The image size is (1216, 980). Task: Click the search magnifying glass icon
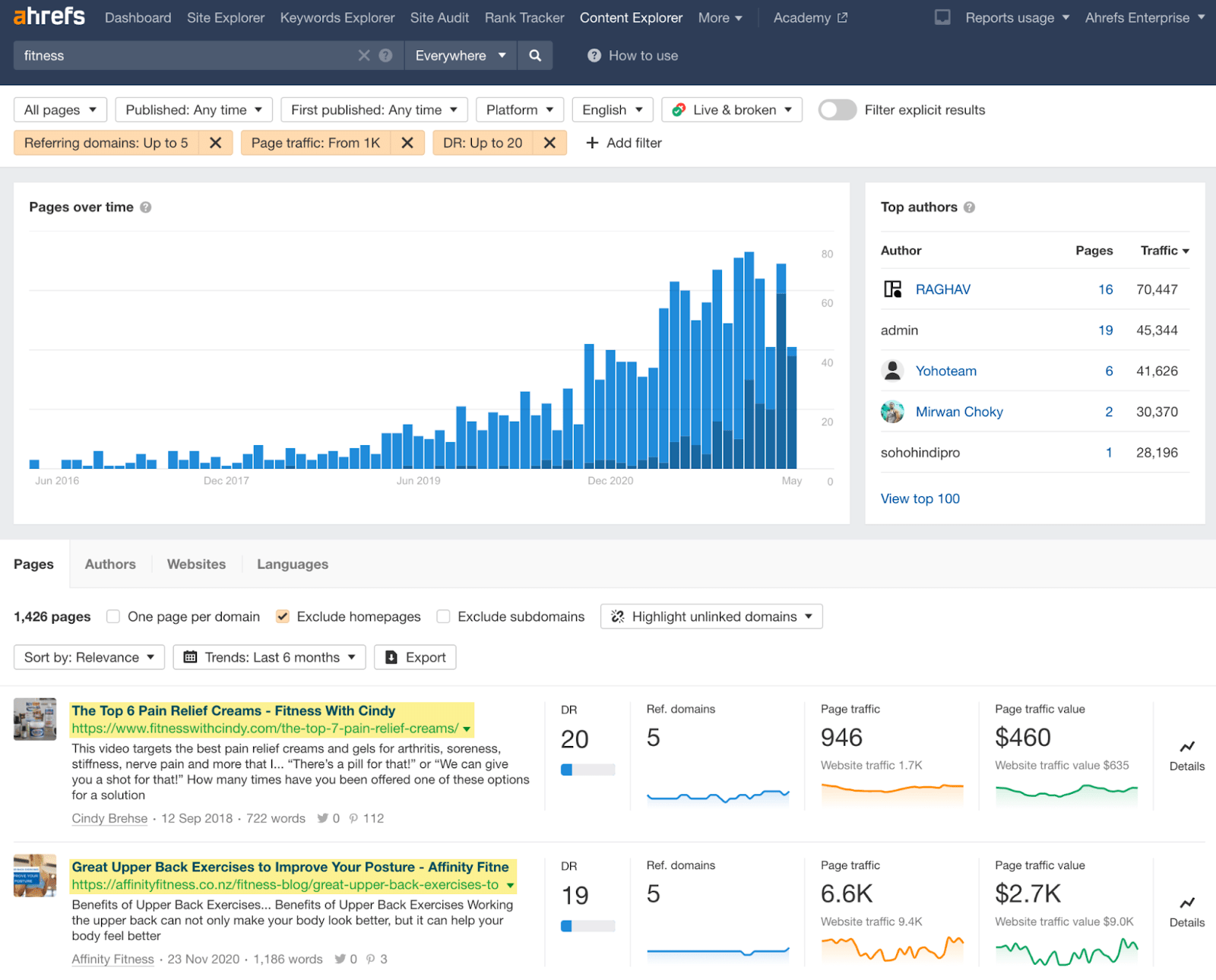pyautogui.click(x=535, y=55)
